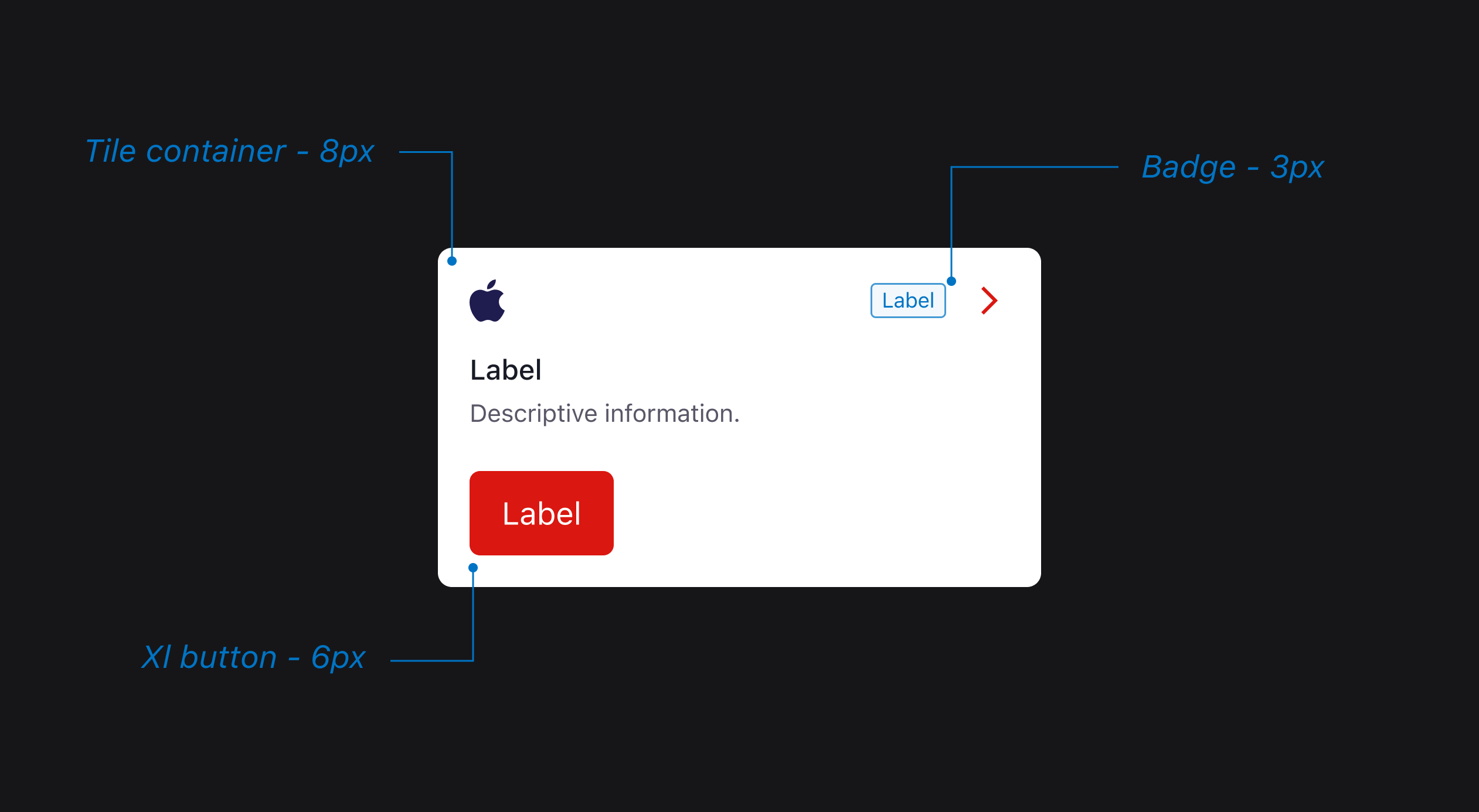Click the blue outlined Label badge

907,301
